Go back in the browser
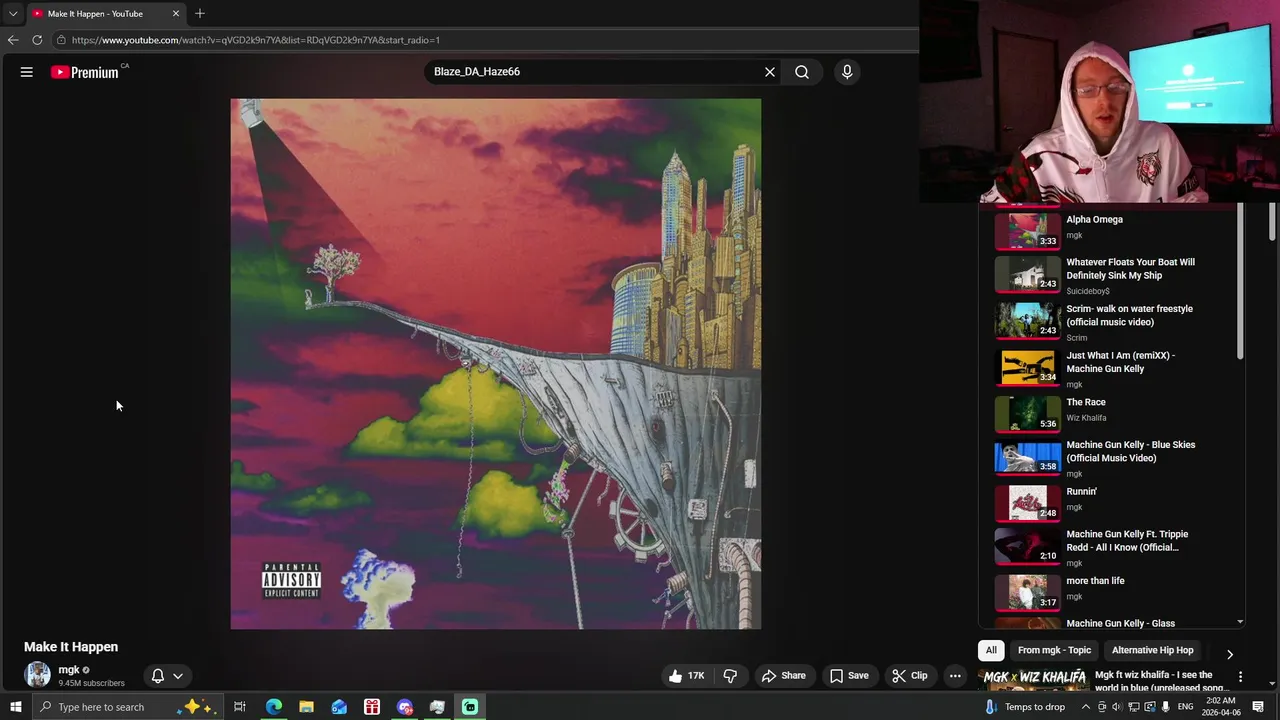The width and height of the screenshot is (1280, 720). 13,40
